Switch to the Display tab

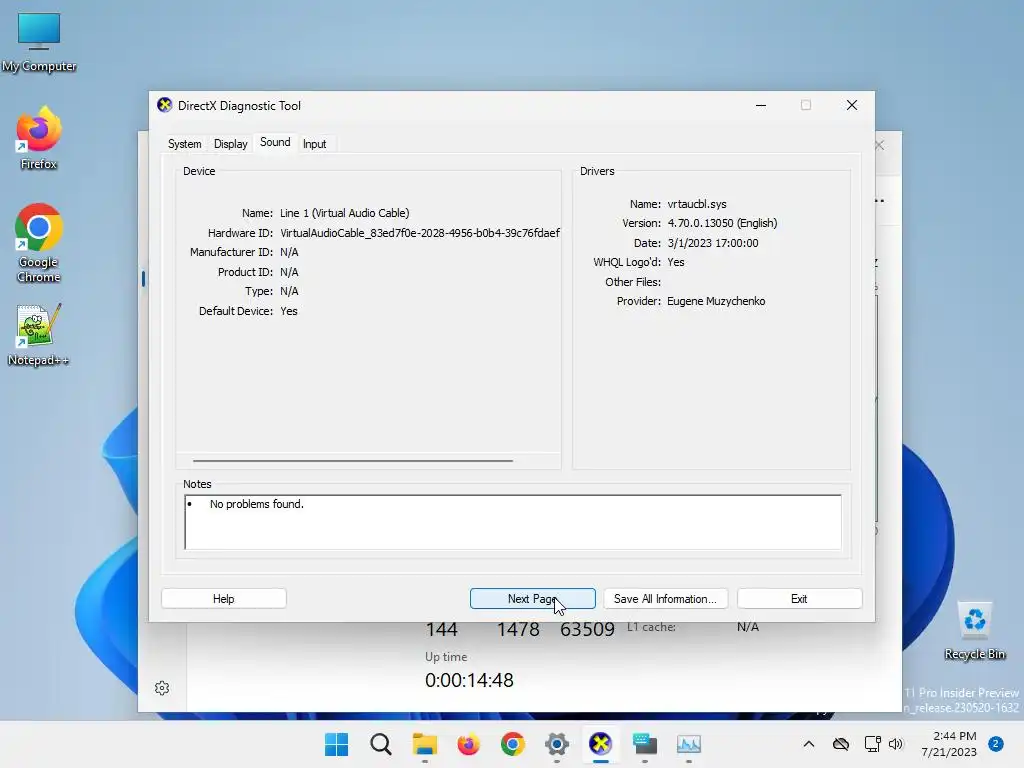pos(231,144)
